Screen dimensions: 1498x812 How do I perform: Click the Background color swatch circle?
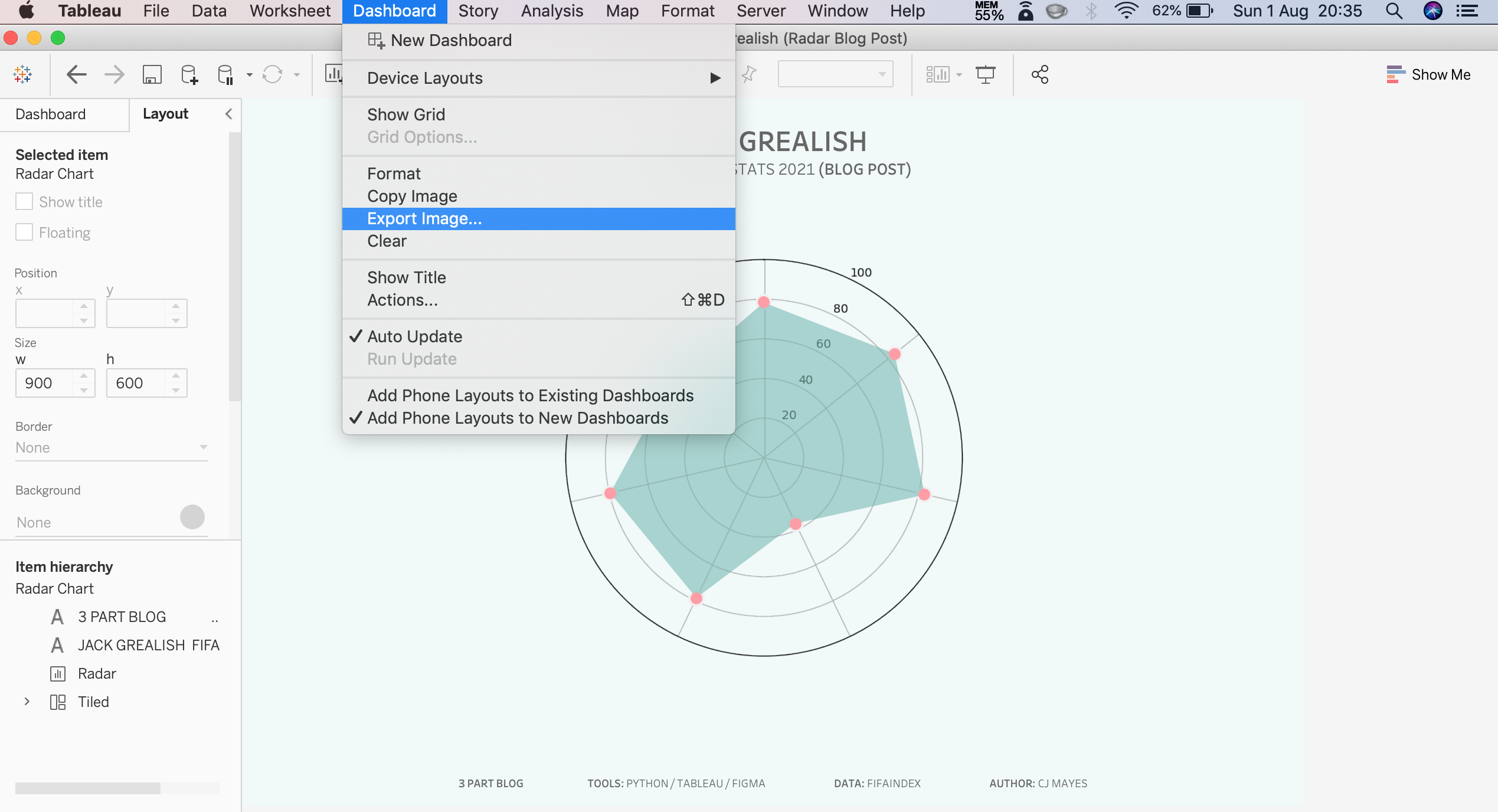point(192,517)
